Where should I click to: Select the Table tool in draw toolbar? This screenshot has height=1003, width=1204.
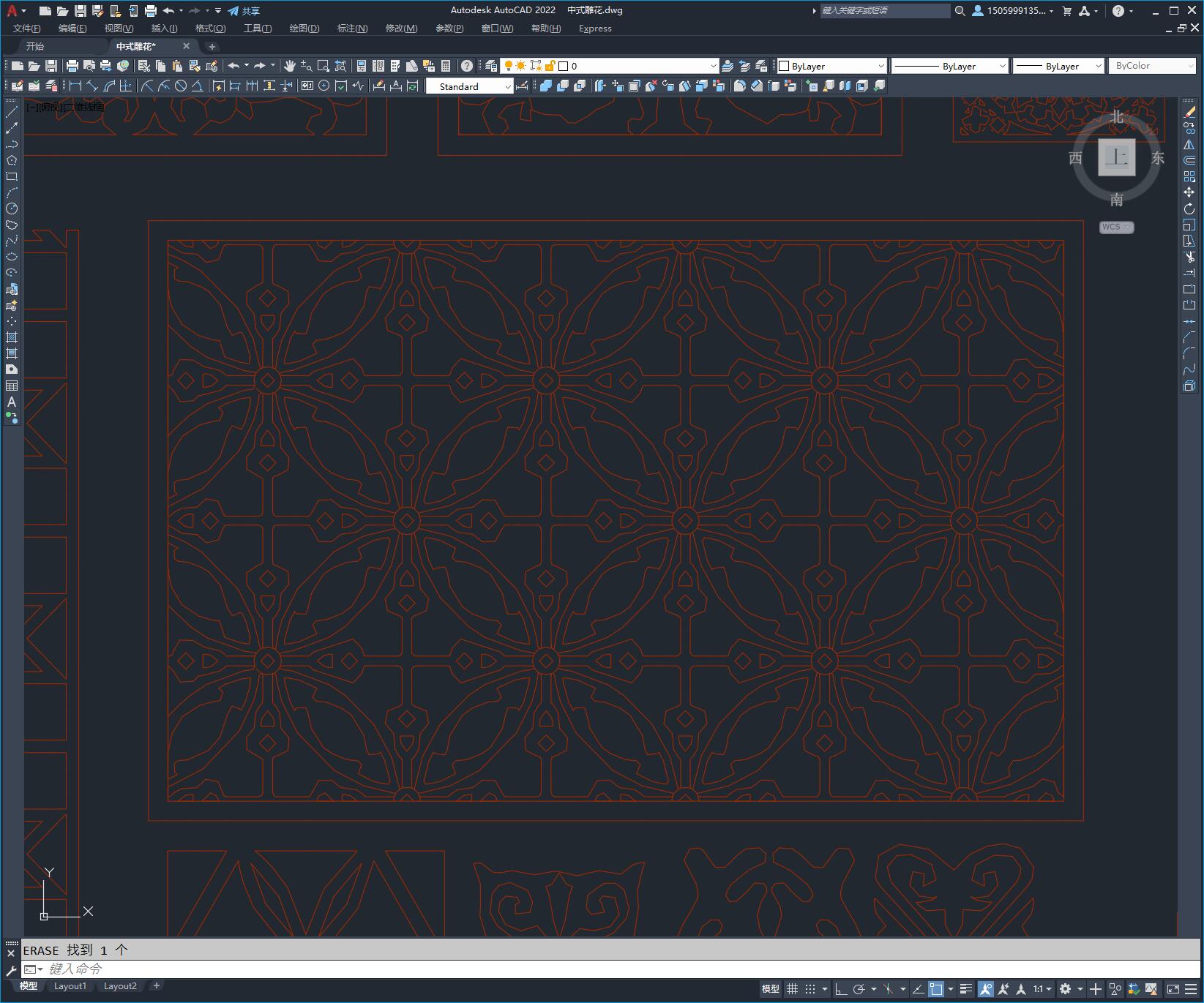pos(11,386)
